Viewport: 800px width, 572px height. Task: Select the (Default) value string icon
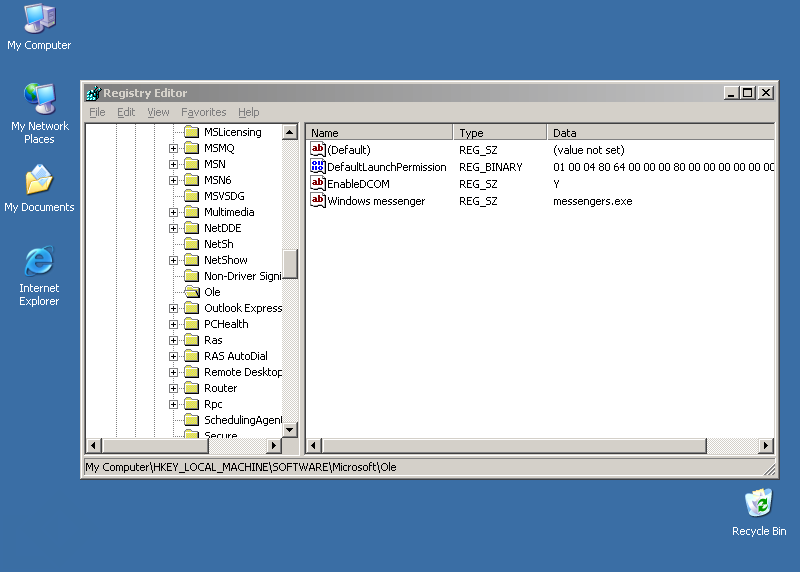tap(317, 150)
